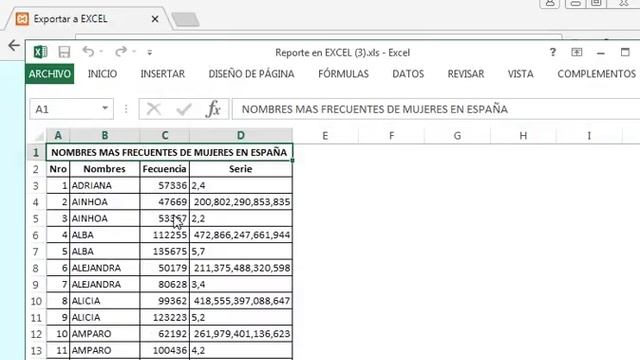Expand the Name Box dropdown
This screenshot has height=360, width=640.
click(105, 109)
